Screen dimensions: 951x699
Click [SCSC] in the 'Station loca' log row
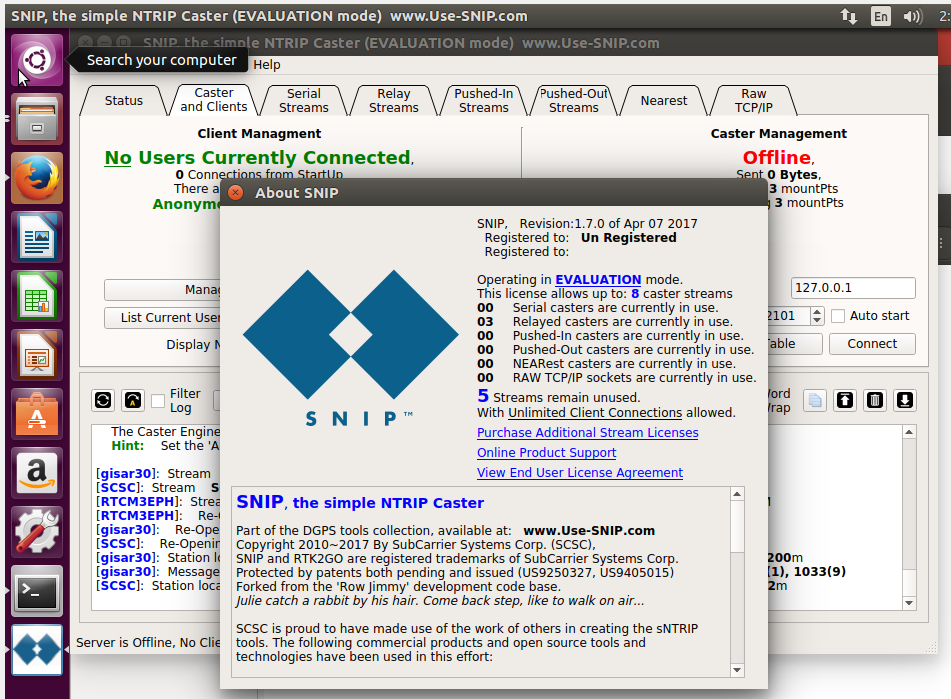pyautogui.click(x=119, y=586)
